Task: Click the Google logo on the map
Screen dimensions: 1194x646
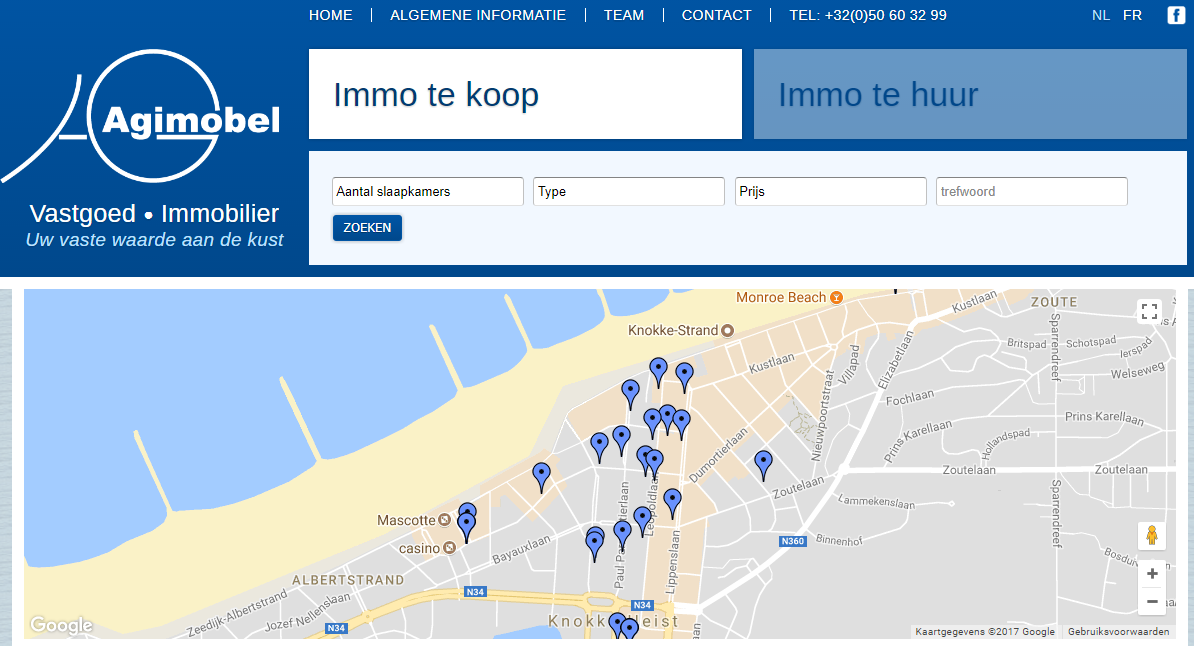Action: tap(61, 626)
